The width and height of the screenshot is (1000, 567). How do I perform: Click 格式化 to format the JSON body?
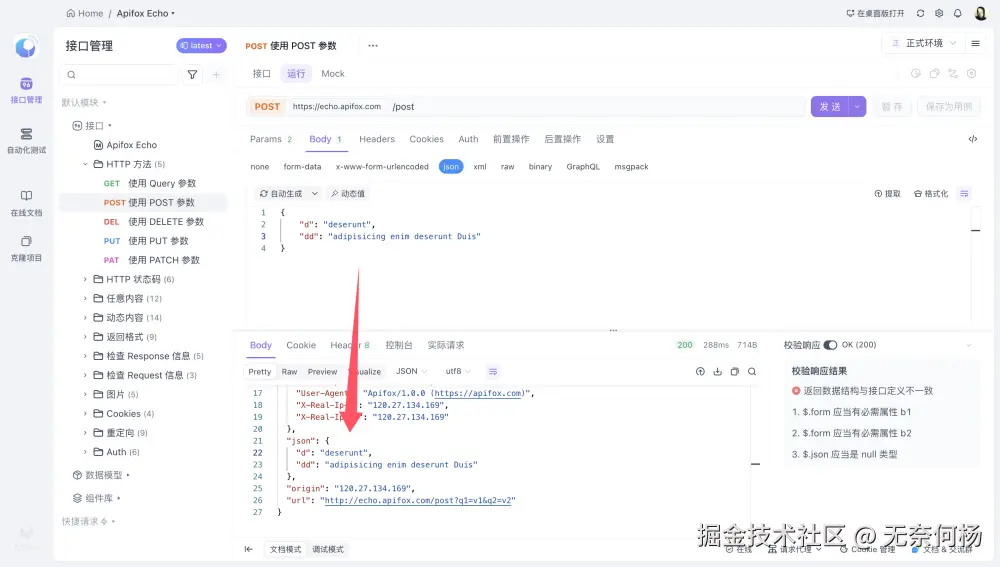pos(930,193)
